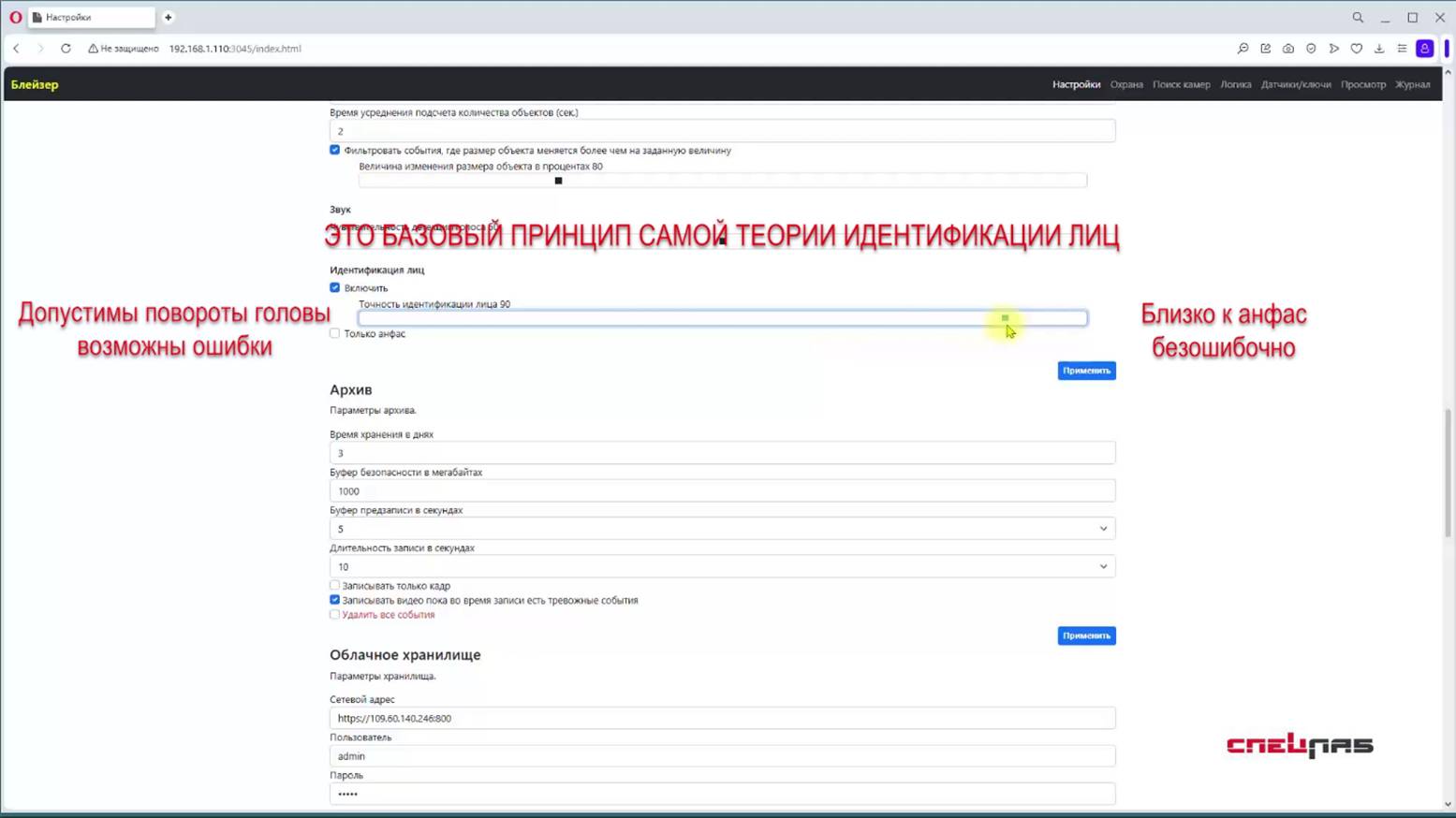The height and width of the screenshot is (818, 1456).
Task: Click the heart icon to save page
Action: coord(1357,49)
